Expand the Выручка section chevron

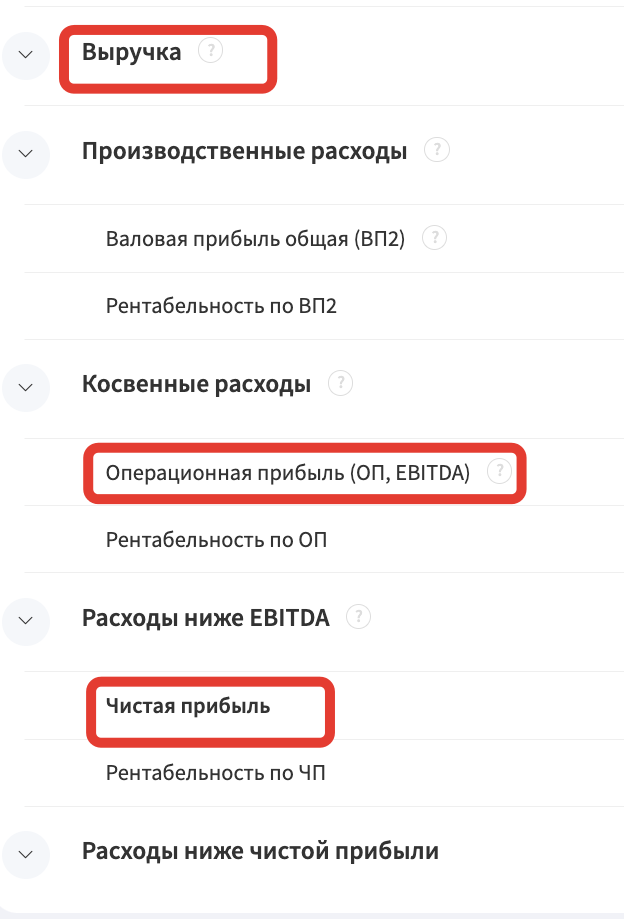point(26,55)
